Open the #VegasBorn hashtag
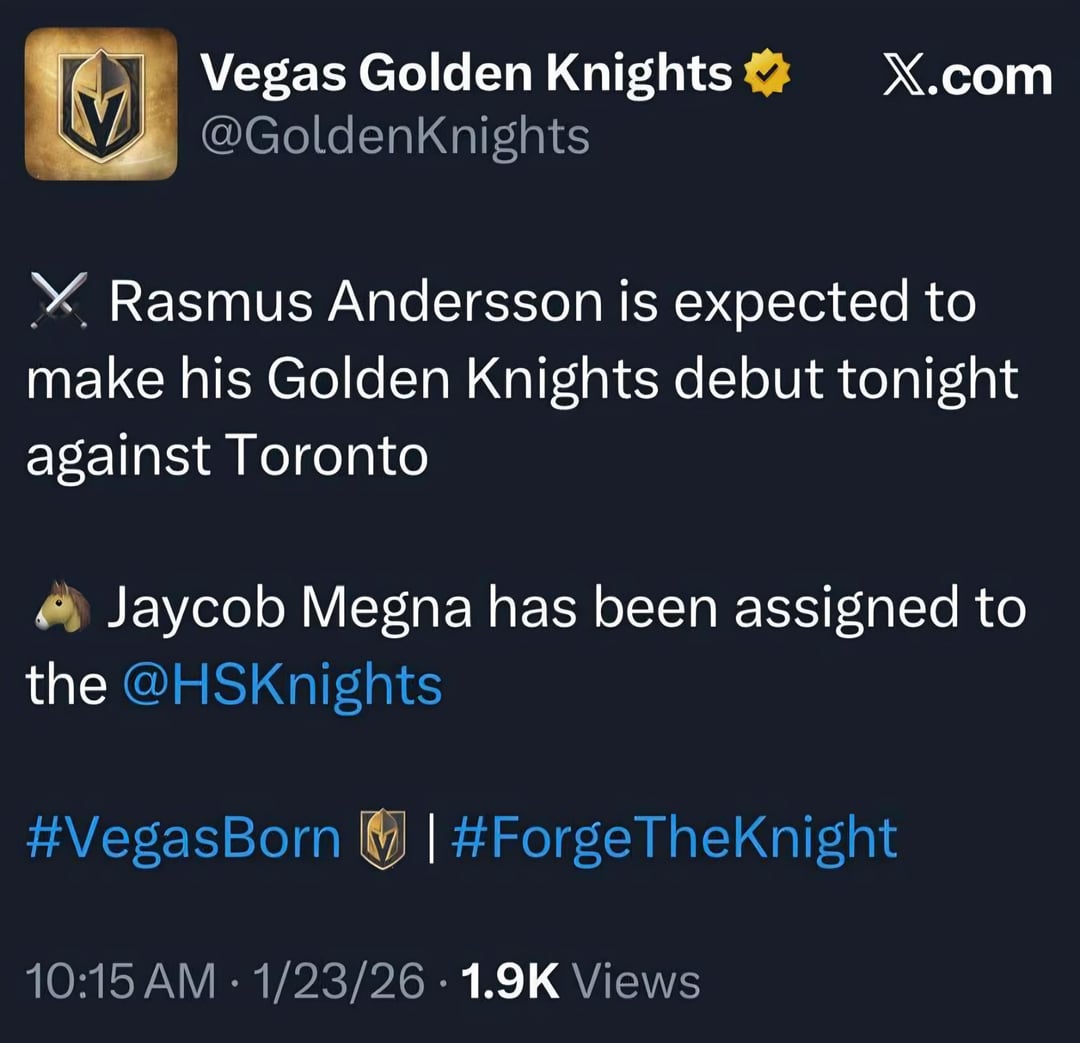The image size is (1080, 1043). pyautogui.click(x=183, y=838)
